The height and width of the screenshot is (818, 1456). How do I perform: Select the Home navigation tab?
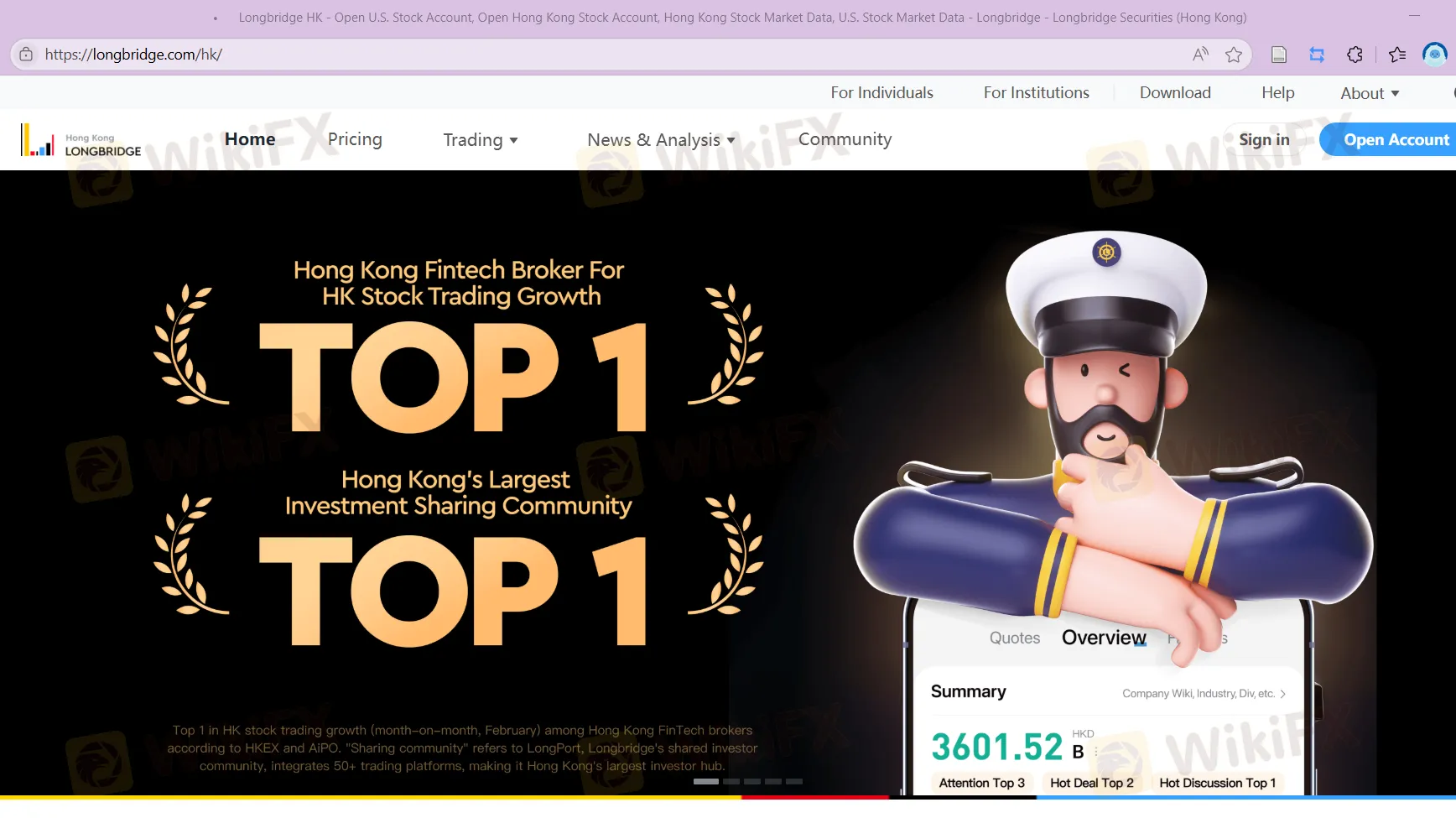coord(250,139)
